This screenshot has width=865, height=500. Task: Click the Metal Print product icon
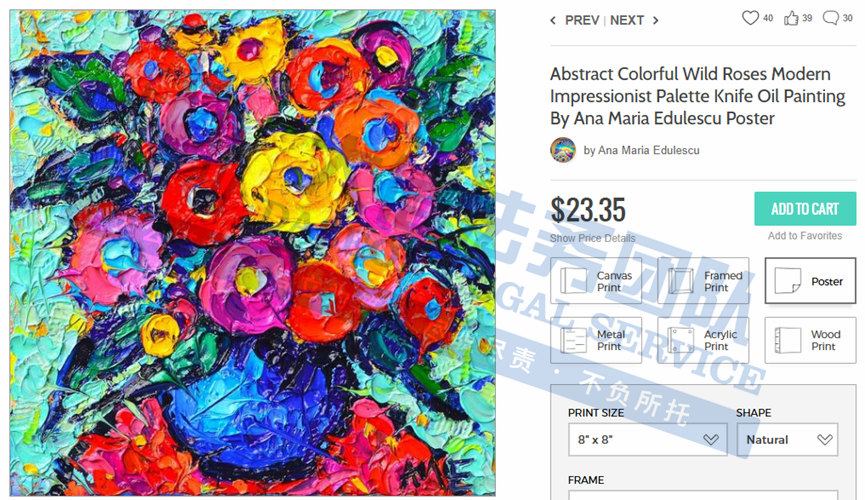point(573,340)
